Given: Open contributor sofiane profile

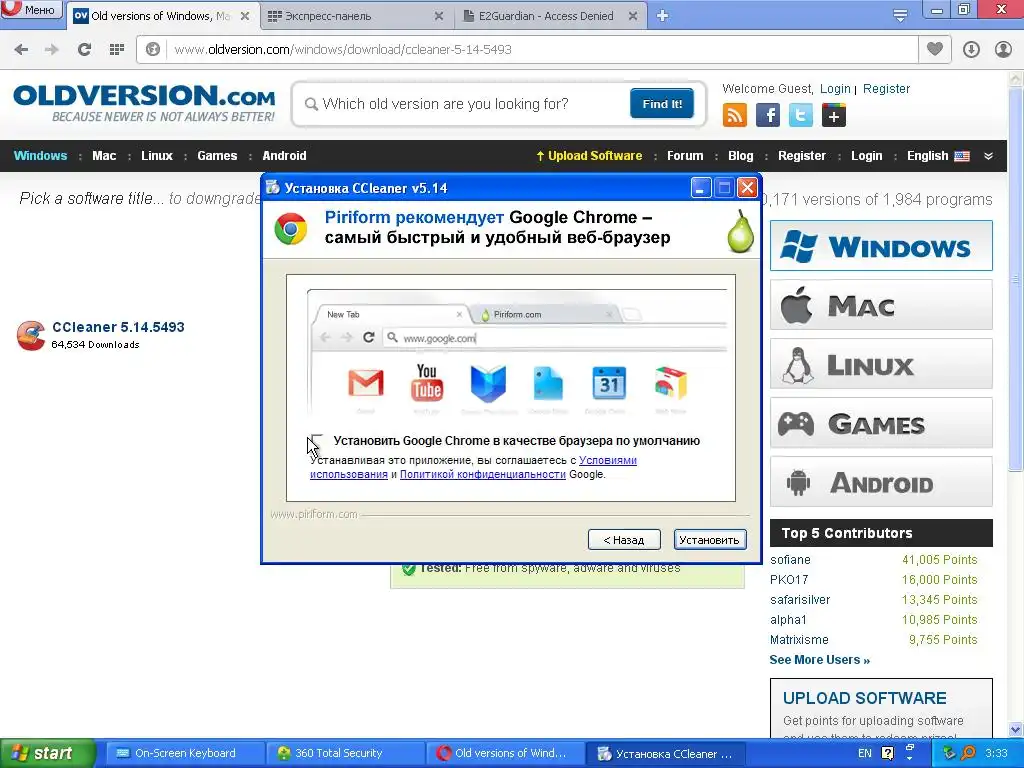Looking at the screenshot, I should (x=790, y=560).
